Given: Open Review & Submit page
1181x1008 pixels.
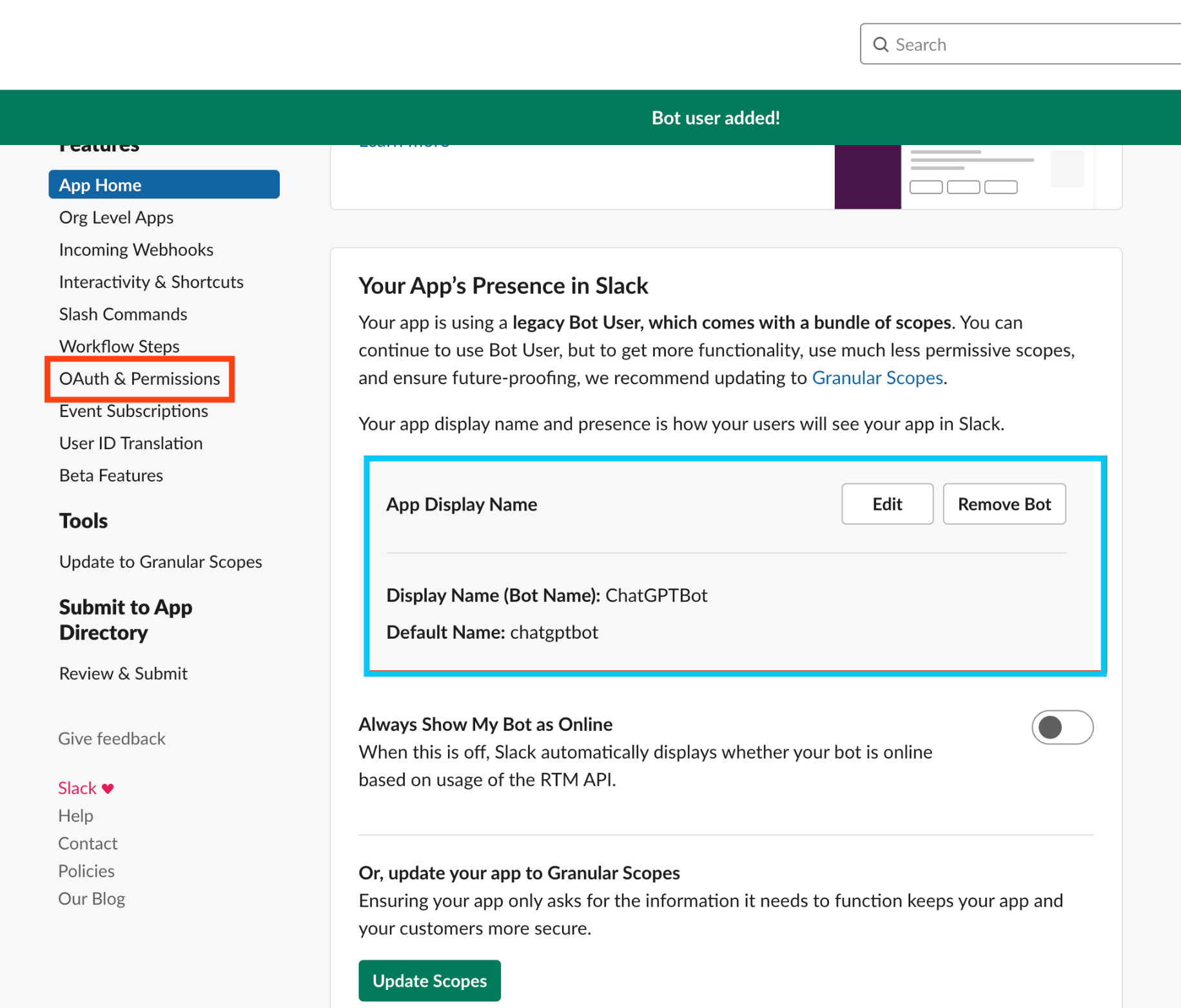Looking at the screenshot, I should pos(123,674).
